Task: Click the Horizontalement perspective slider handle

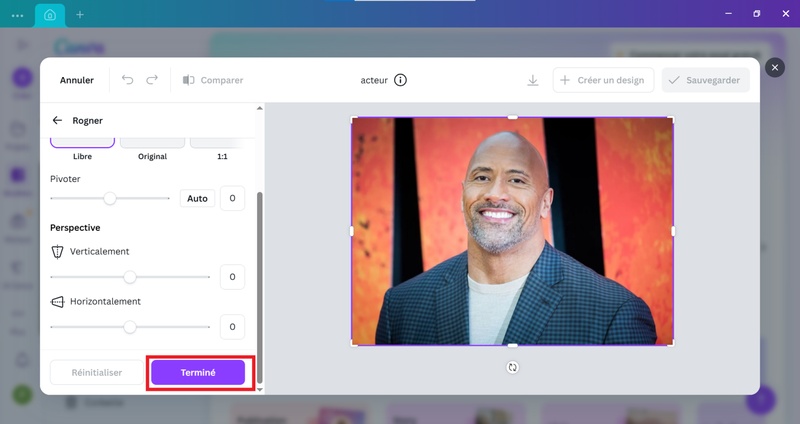Action: tap(130, 327)
